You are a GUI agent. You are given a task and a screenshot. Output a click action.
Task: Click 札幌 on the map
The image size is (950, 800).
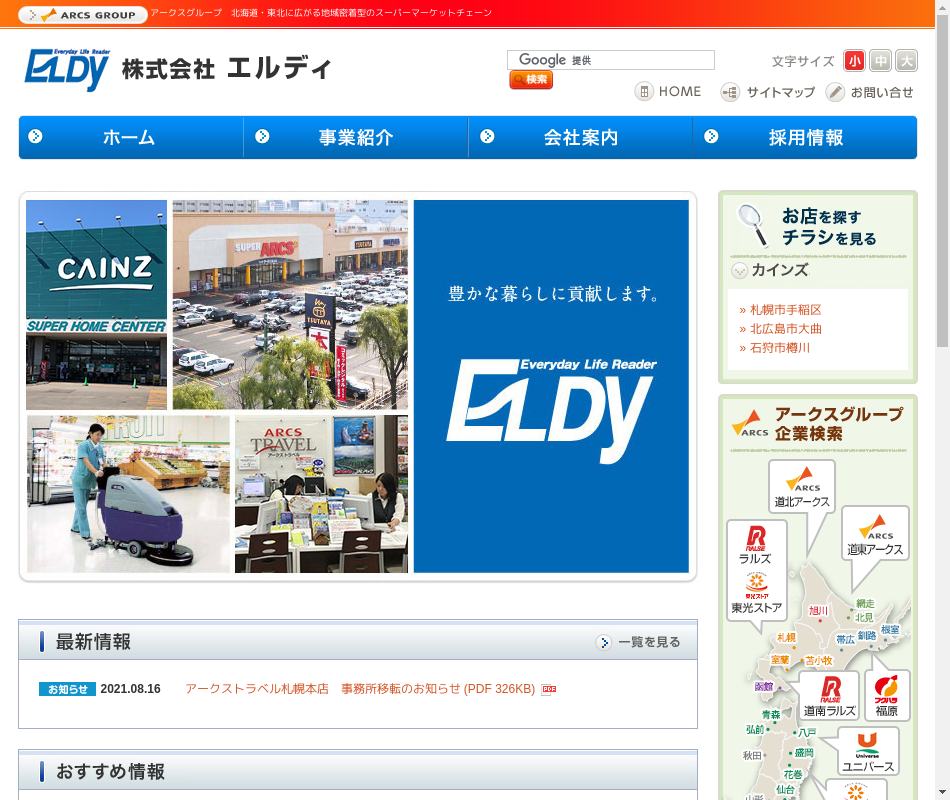[x=786, y=638]
